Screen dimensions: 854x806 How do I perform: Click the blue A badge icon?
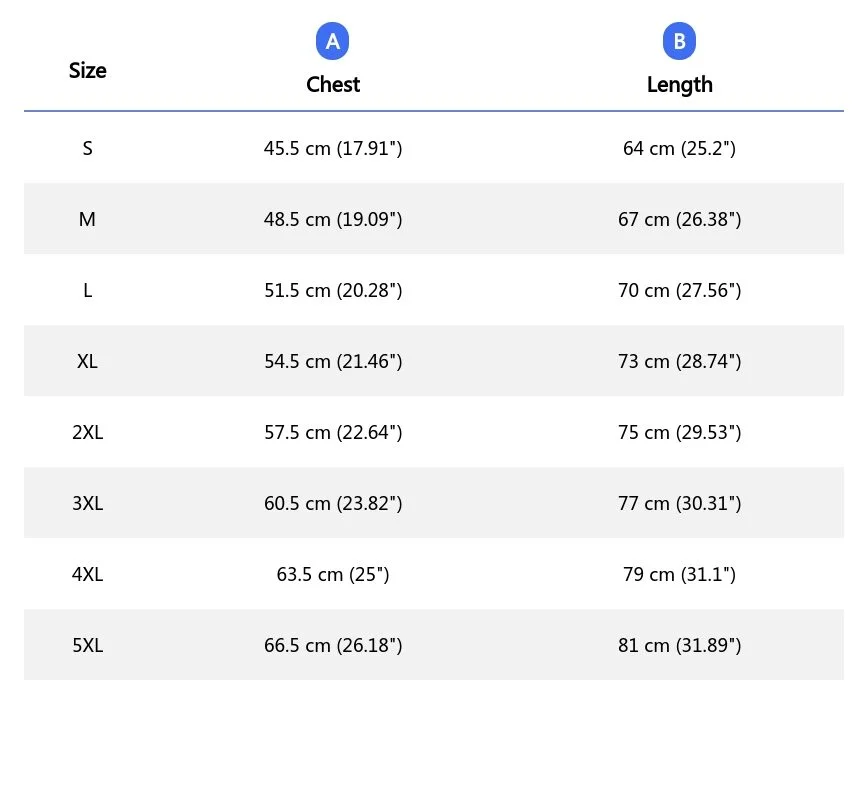pyautogui.click(x=333, y=42)
